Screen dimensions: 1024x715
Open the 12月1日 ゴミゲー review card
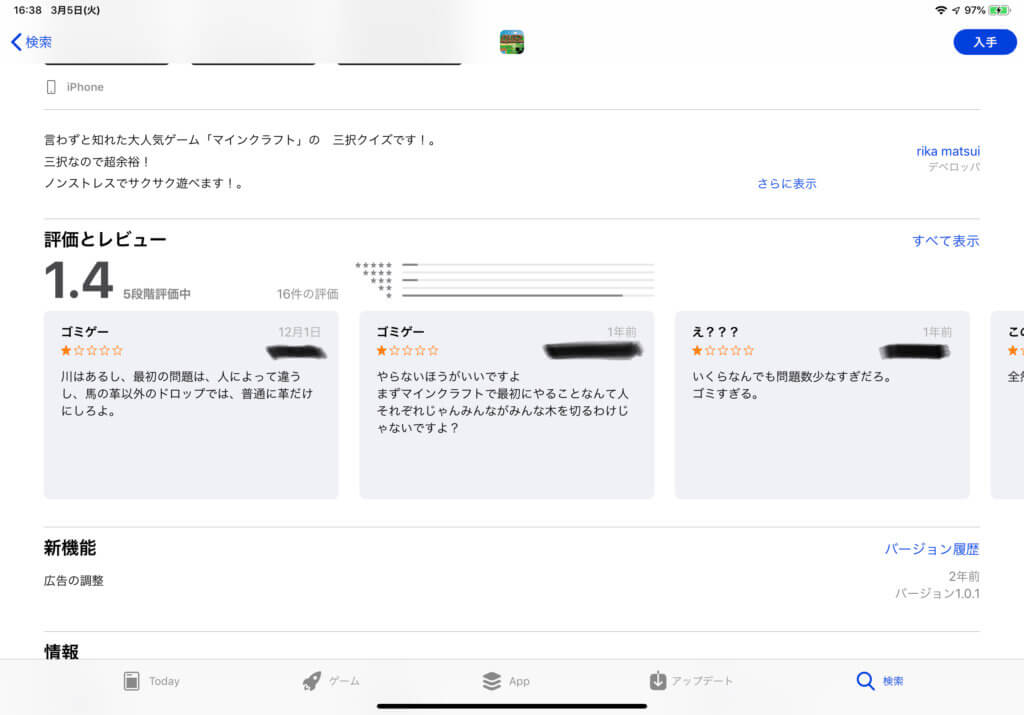click(x=191, y=404)
